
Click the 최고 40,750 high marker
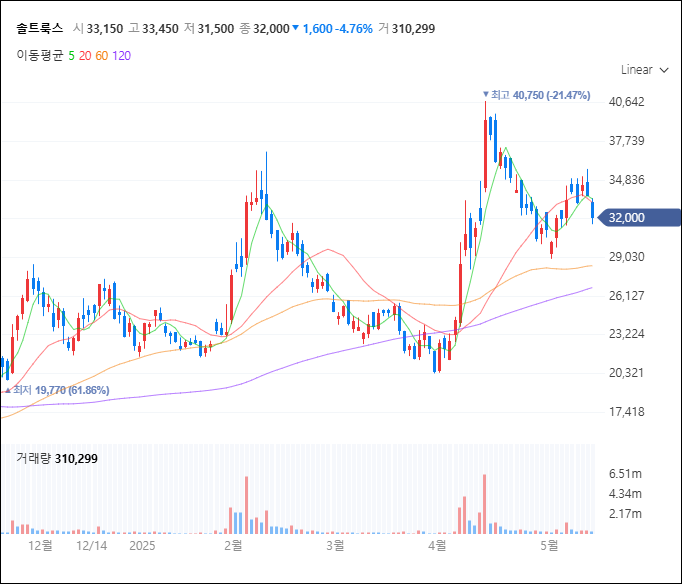pyautogui.click(x=537, y=95)
